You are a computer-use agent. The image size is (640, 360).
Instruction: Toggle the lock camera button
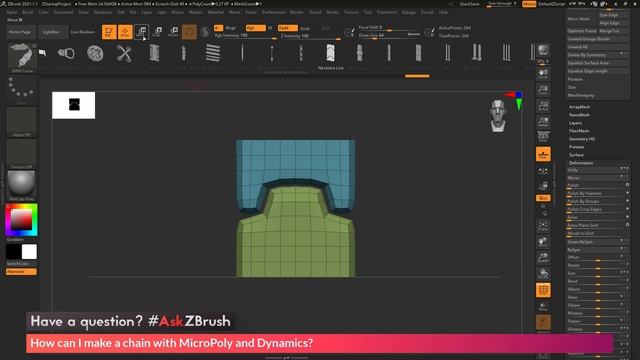point(543,186)
